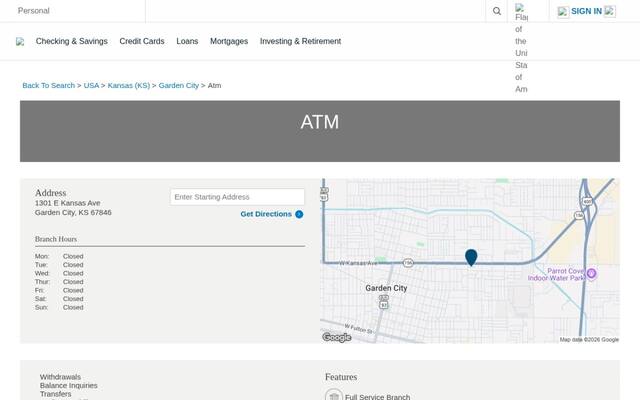Open the Mortgages menu
The image size is (640, 400).
[229, 41]
